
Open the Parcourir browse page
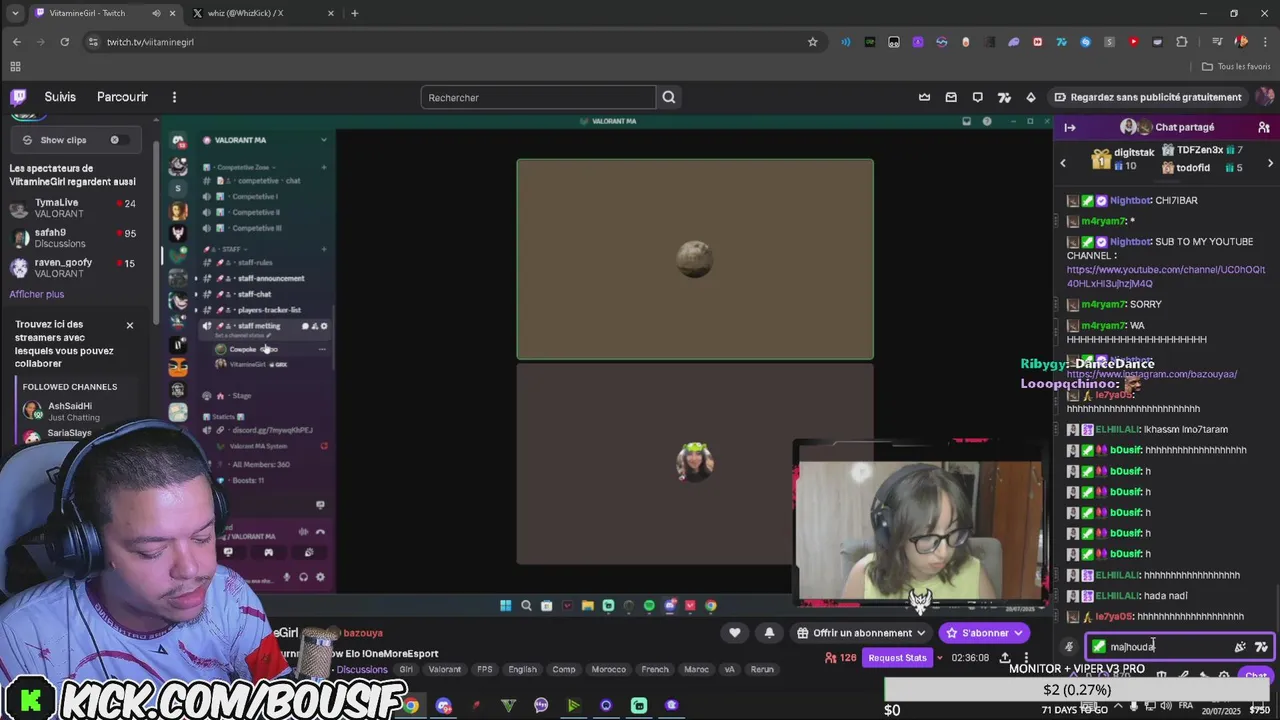click(x=122, y=97)
